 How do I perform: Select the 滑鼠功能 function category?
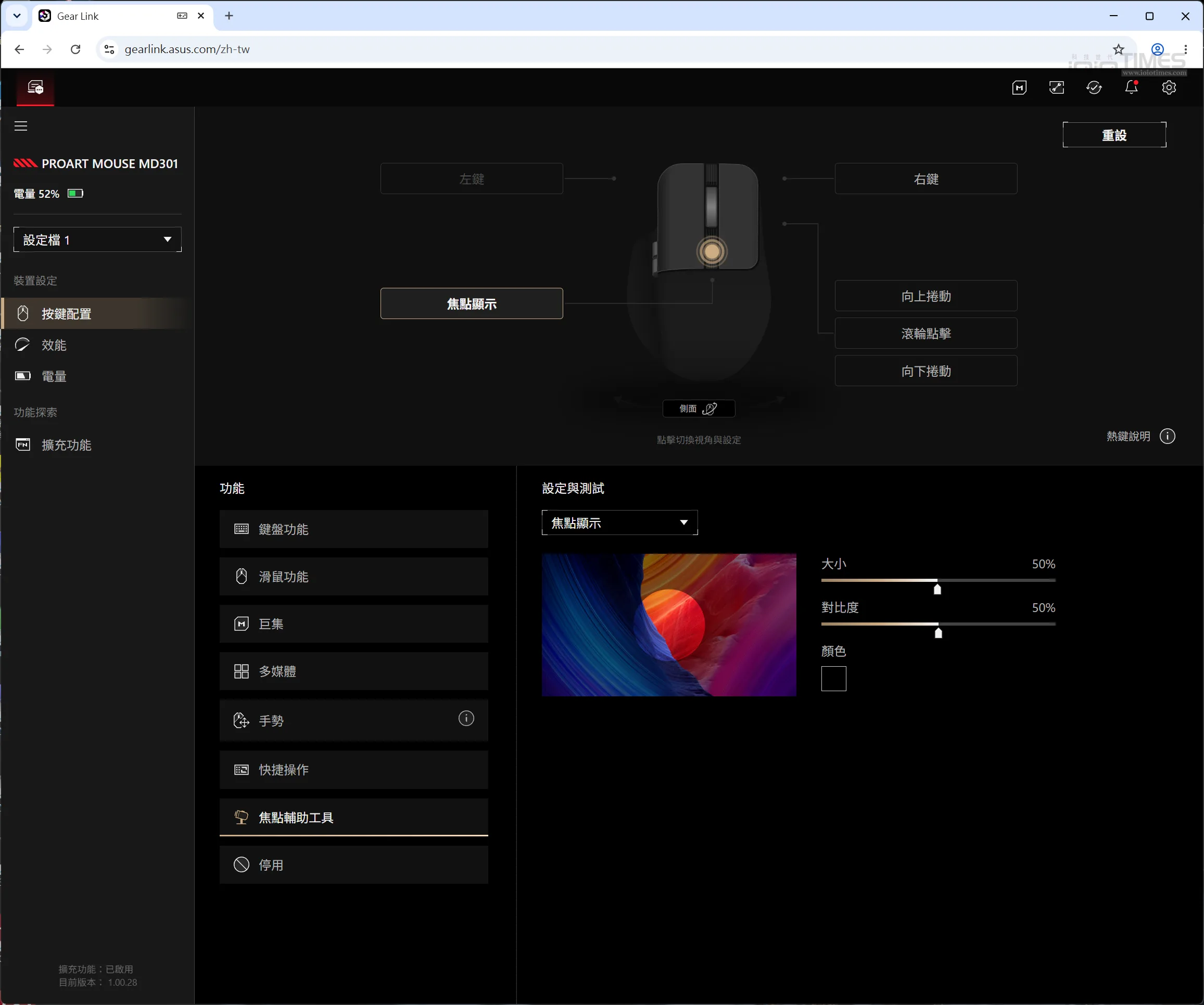click(x=354, y=577)
